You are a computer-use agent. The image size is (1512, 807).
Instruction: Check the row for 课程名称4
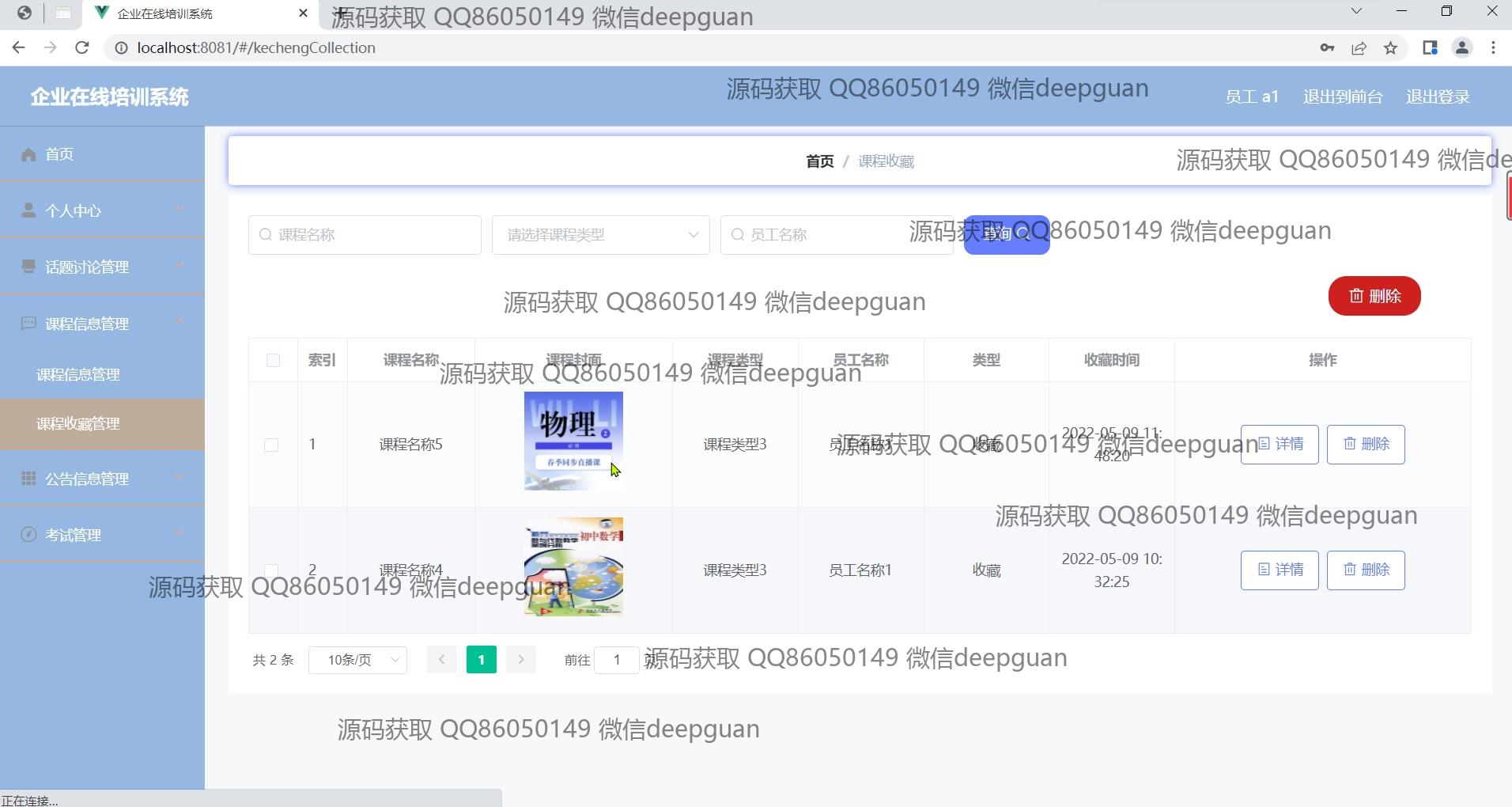[271, 570]
